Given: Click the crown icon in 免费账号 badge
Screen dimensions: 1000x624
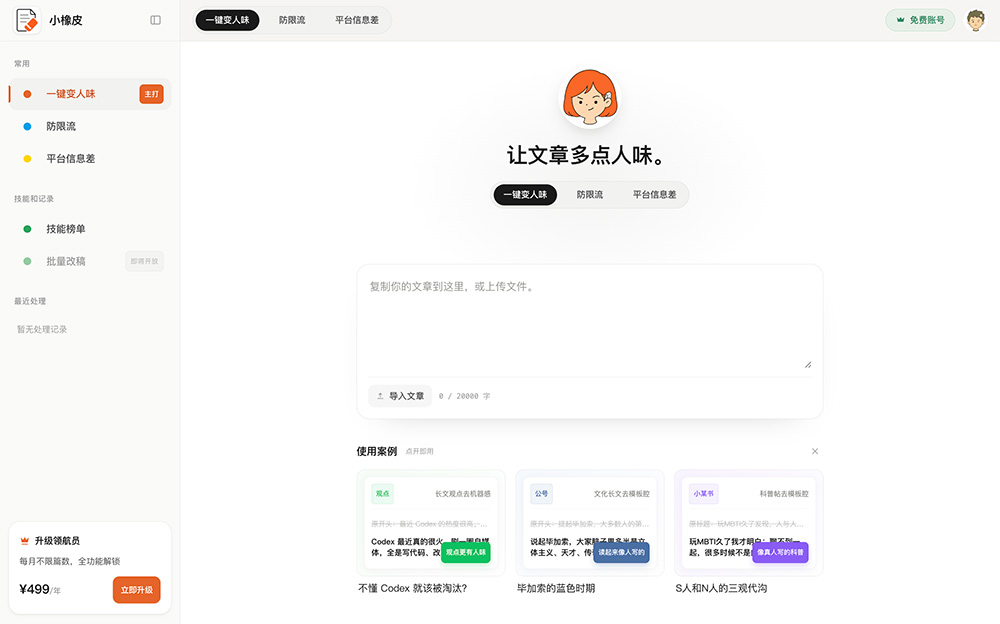Looking at the screenshot, I should pyautogui.click(x=901, y=20).
